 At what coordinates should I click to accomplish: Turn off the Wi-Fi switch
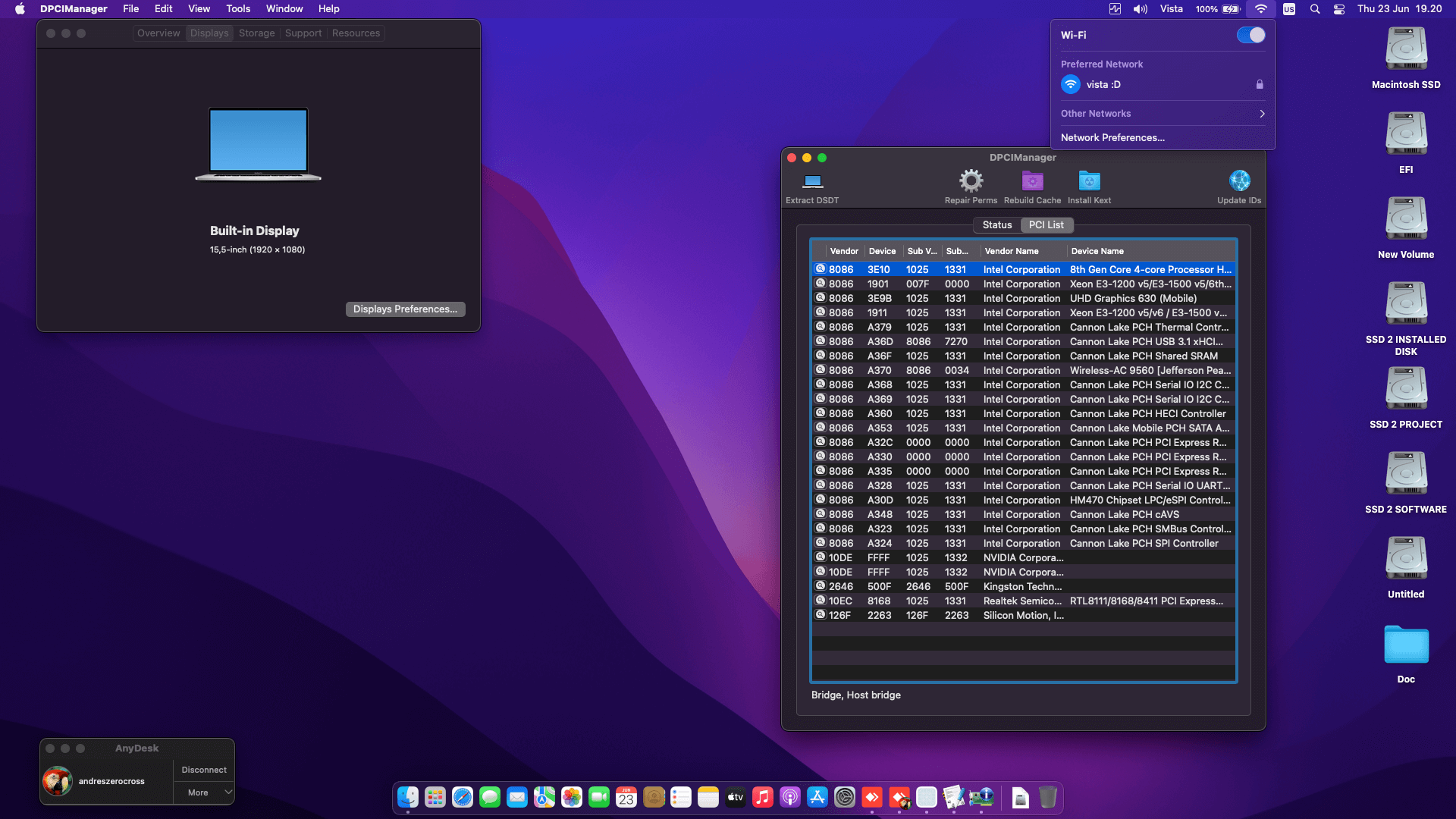[1251, 35]
